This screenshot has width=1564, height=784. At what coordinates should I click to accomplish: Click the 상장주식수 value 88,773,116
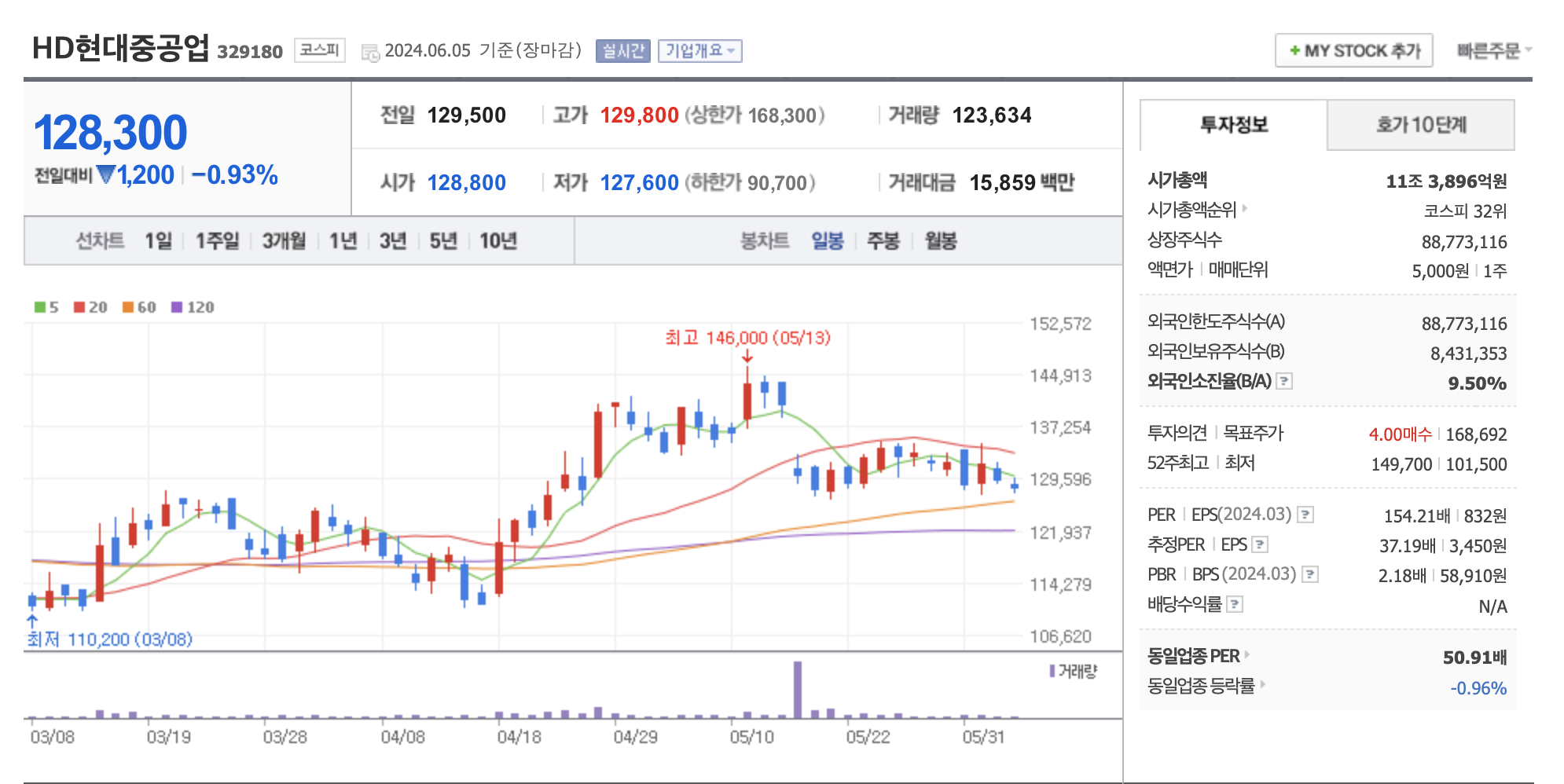pos(1464,242)
